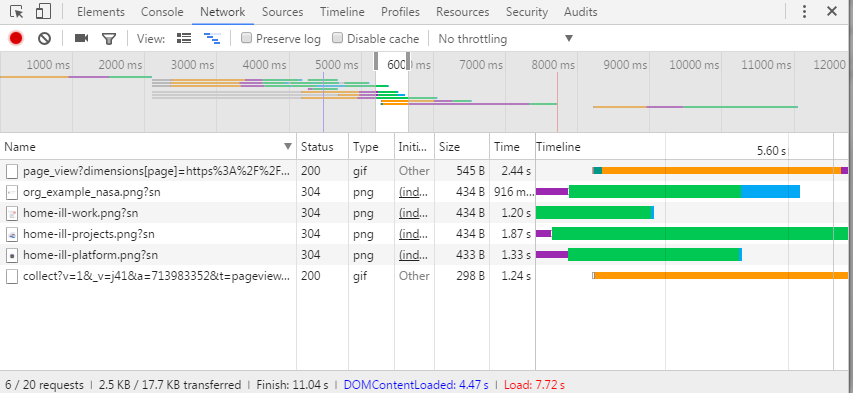Image resolution: width=853 pixels, height=393 pixels.
Task: Open the Console tab
Action: tap(162, 12)
